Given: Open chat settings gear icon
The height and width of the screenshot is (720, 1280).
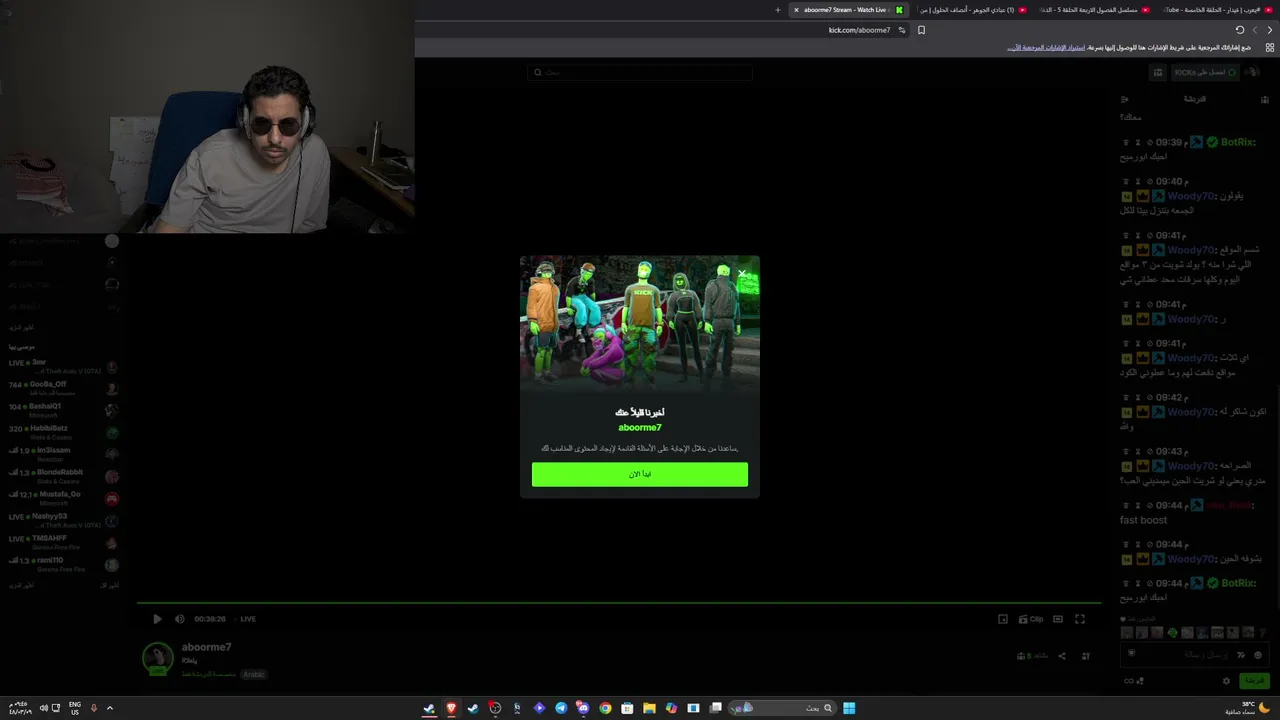Looking at the screenshot, I should [x=1227, y=681].
